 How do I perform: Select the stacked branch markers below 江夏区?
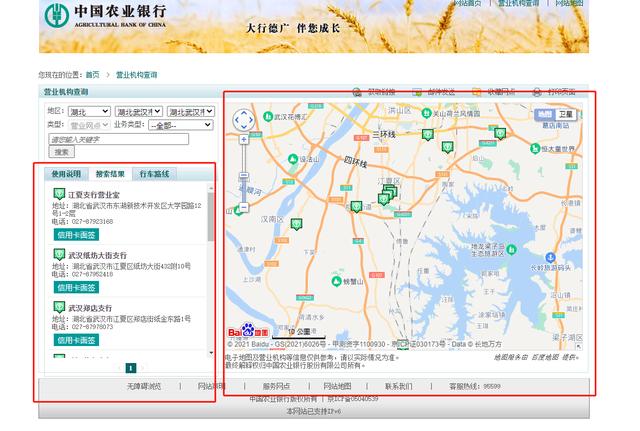387,195
